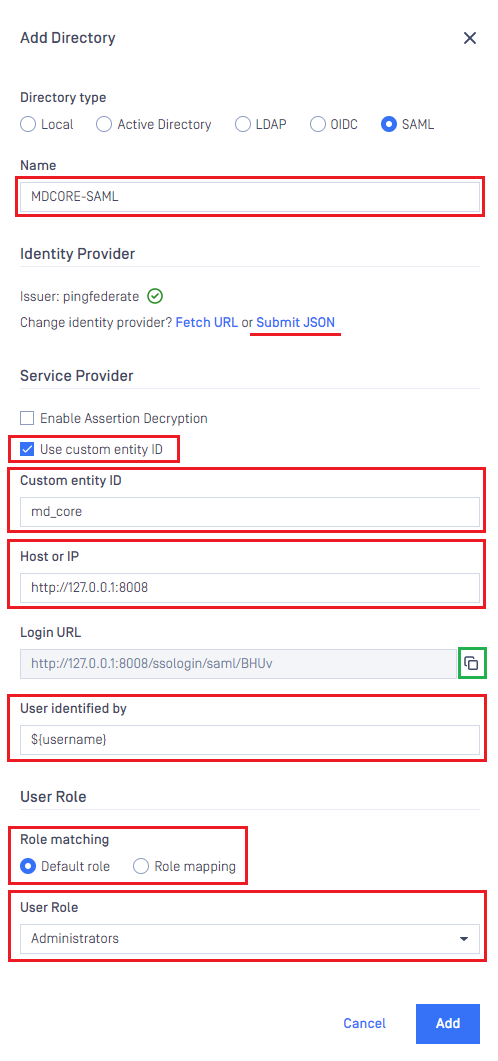Open the Submit JSON link
Screen dimensions: 498x1061
click(295, 323)
